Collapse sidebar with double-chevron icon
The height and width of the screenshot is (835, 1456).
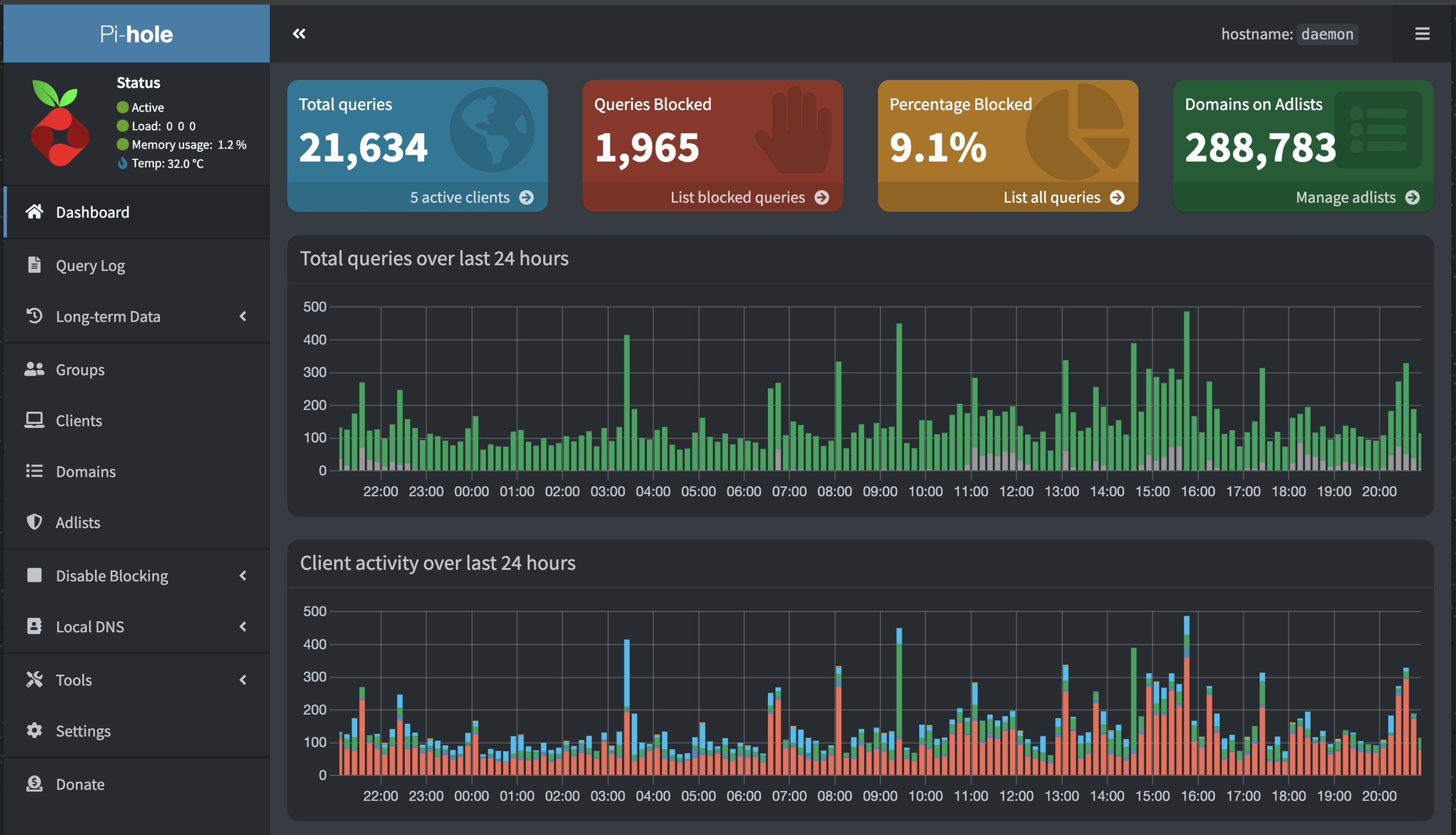[x=299, y=34]
